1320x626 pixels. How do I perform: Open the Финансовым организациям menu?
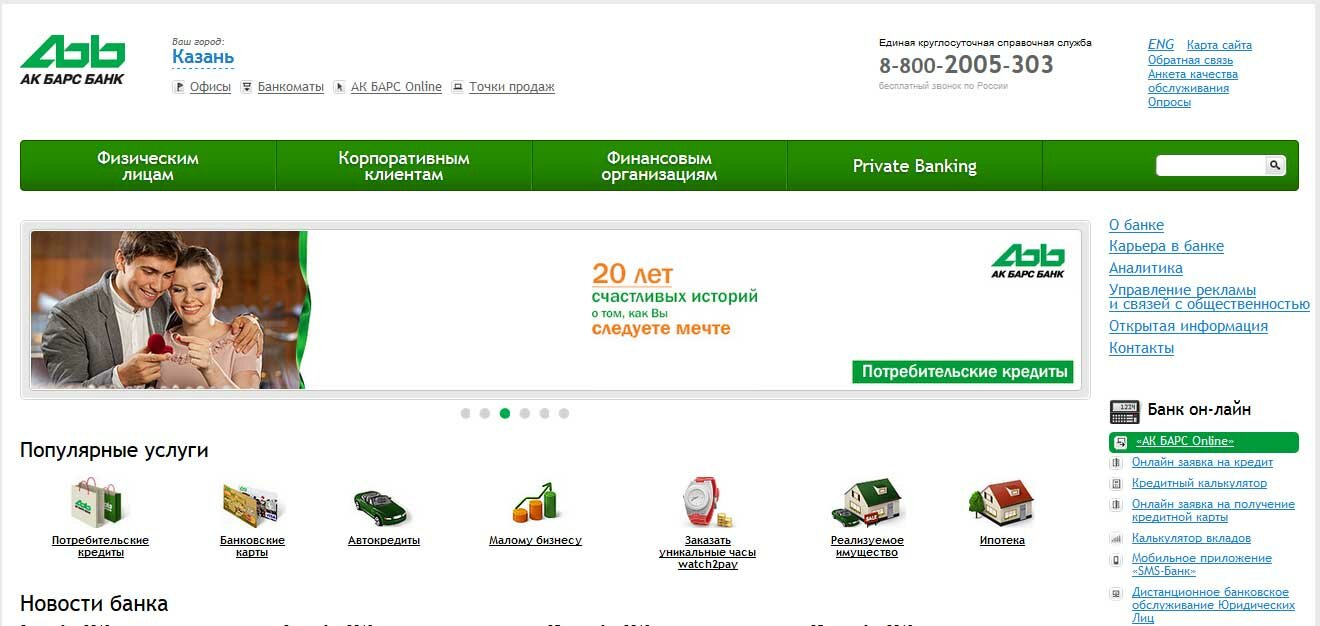[x=660, y=166]
